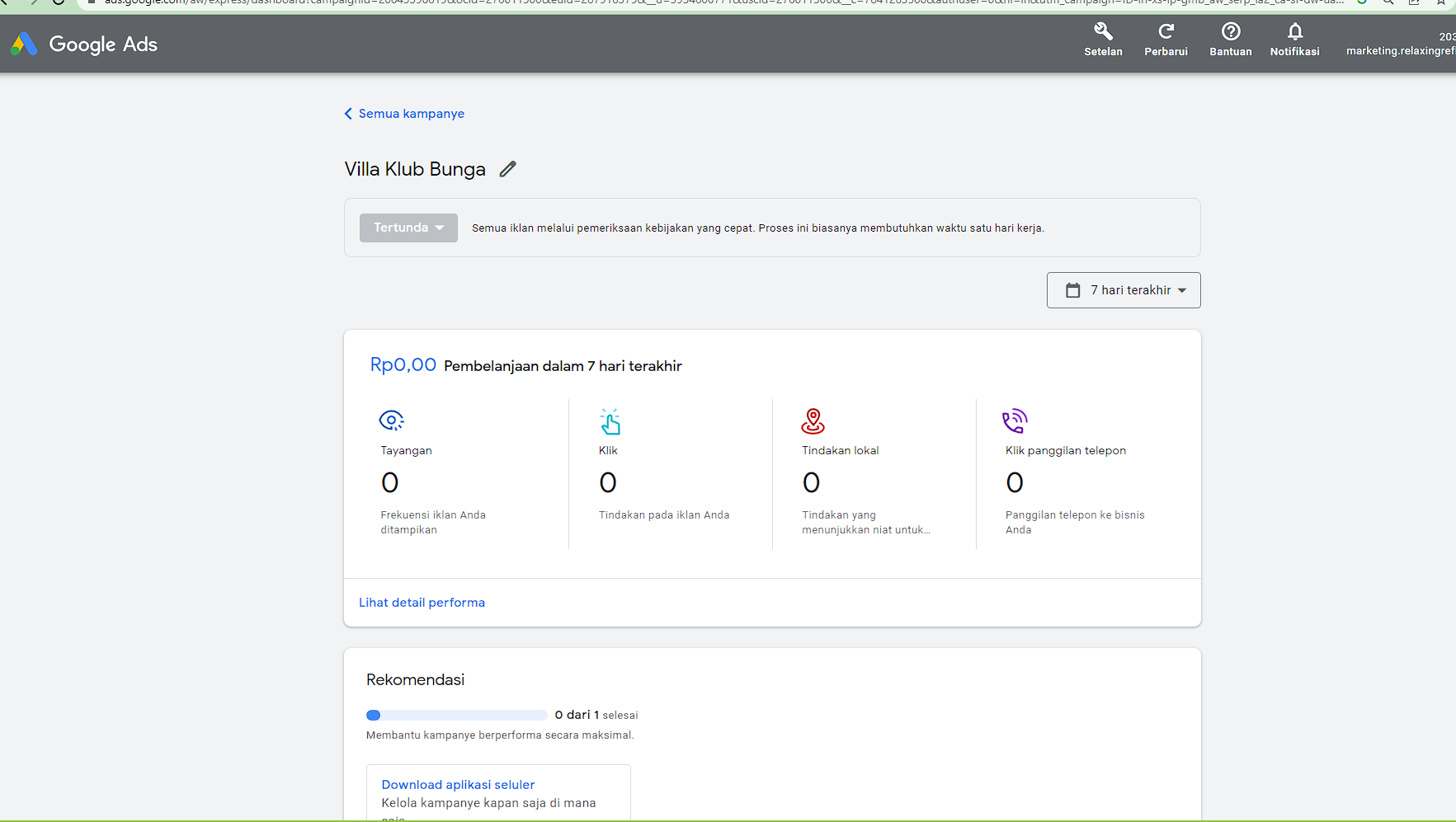Click 'Membantu kampanye berperforma secara maksimal' text
Screen dimensions: 1456x822
click(x=500, y=735)
